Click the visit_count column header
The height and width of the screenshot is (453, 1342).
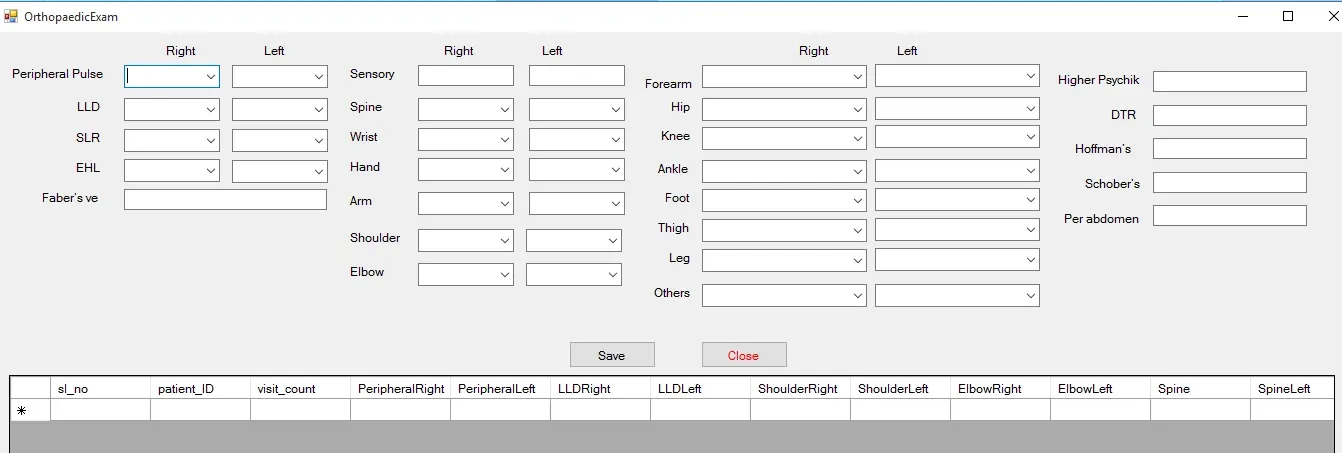300,388
